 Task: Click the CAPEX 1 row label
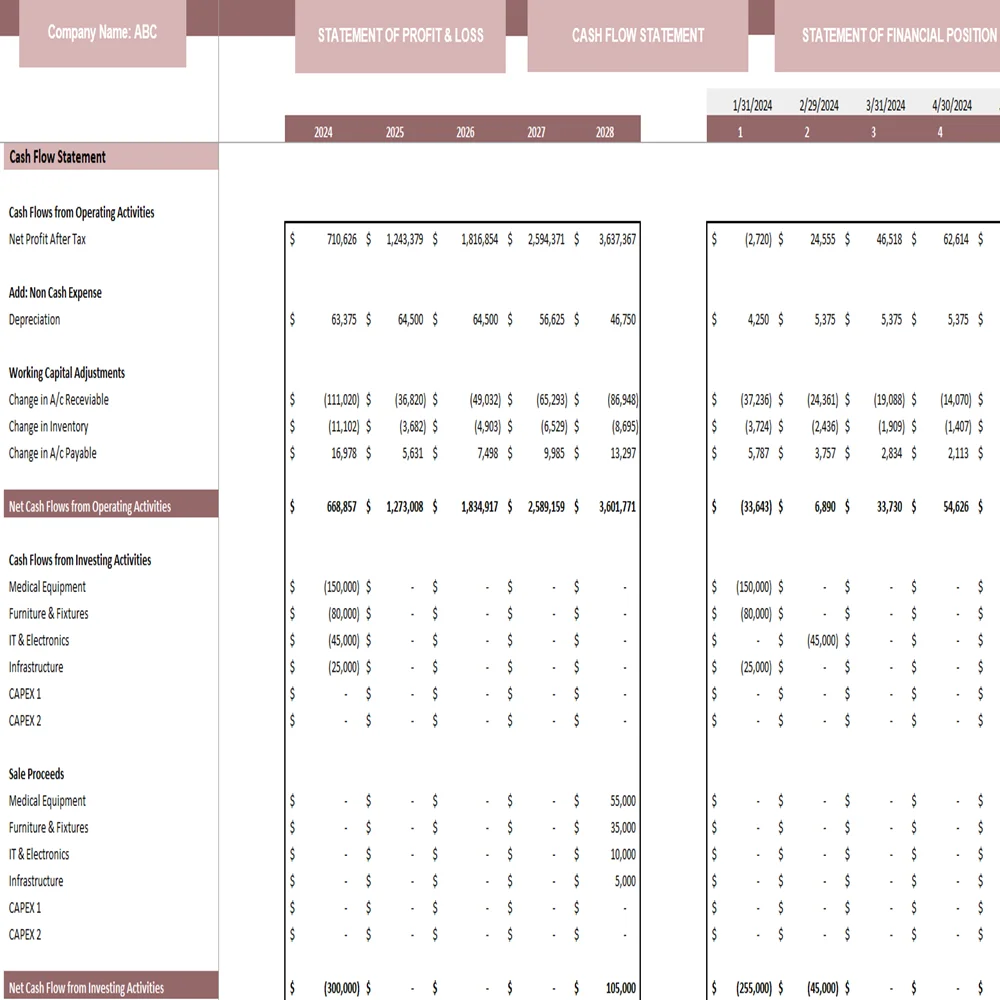pyautogui.click(x=25, y=693)
